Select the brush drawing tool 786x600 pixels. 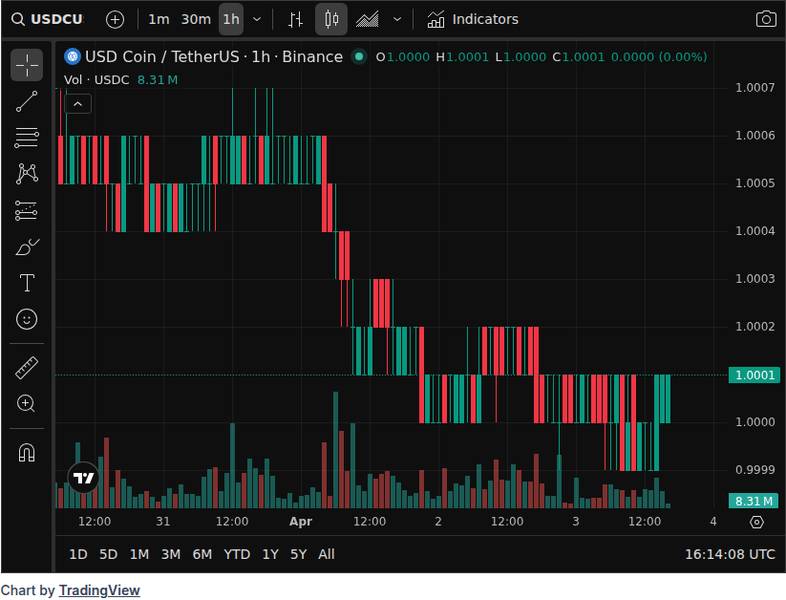pyautogui.click(x=27, y=247)
